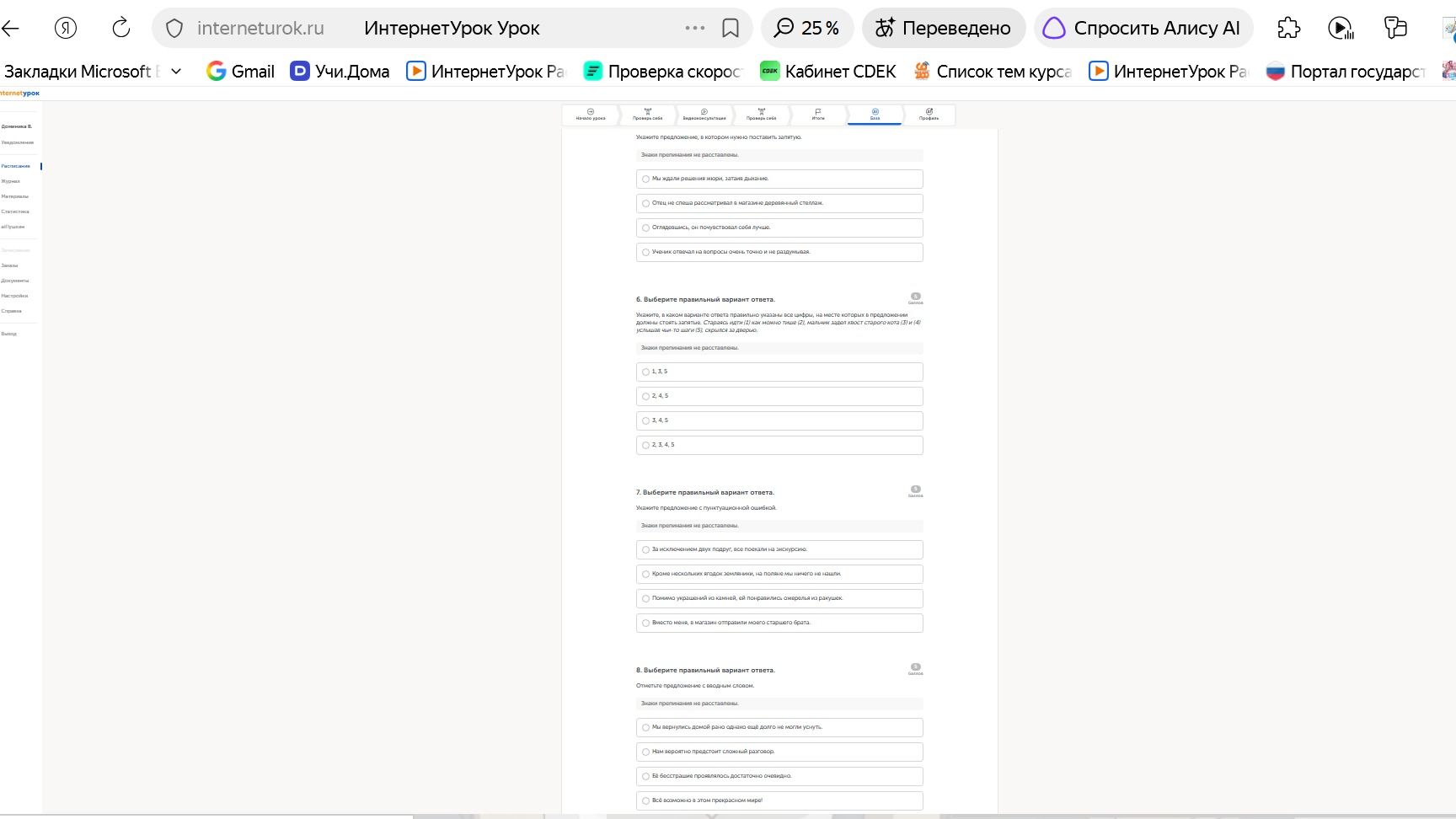
Task: Select answer 'Ученик отвечал на вопросы…'
Action: [x=779, y=252]
